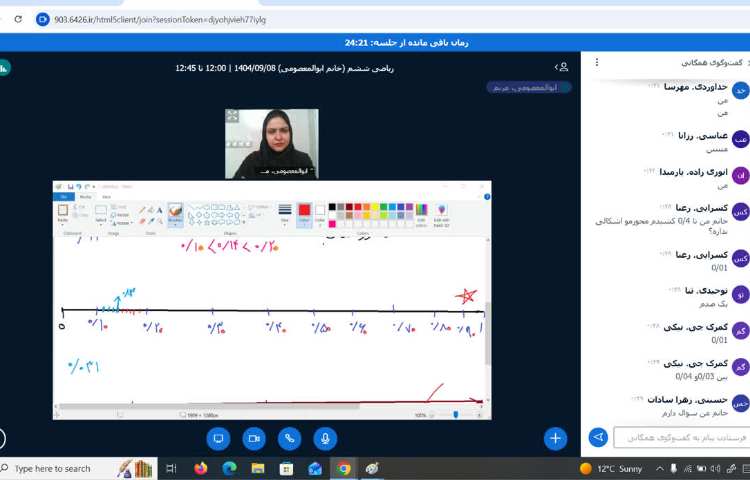Viewport: 750px width, 480px height.
Task: Open Brushes dropdown arrow in Paint
Action: (x=175, y=223)
